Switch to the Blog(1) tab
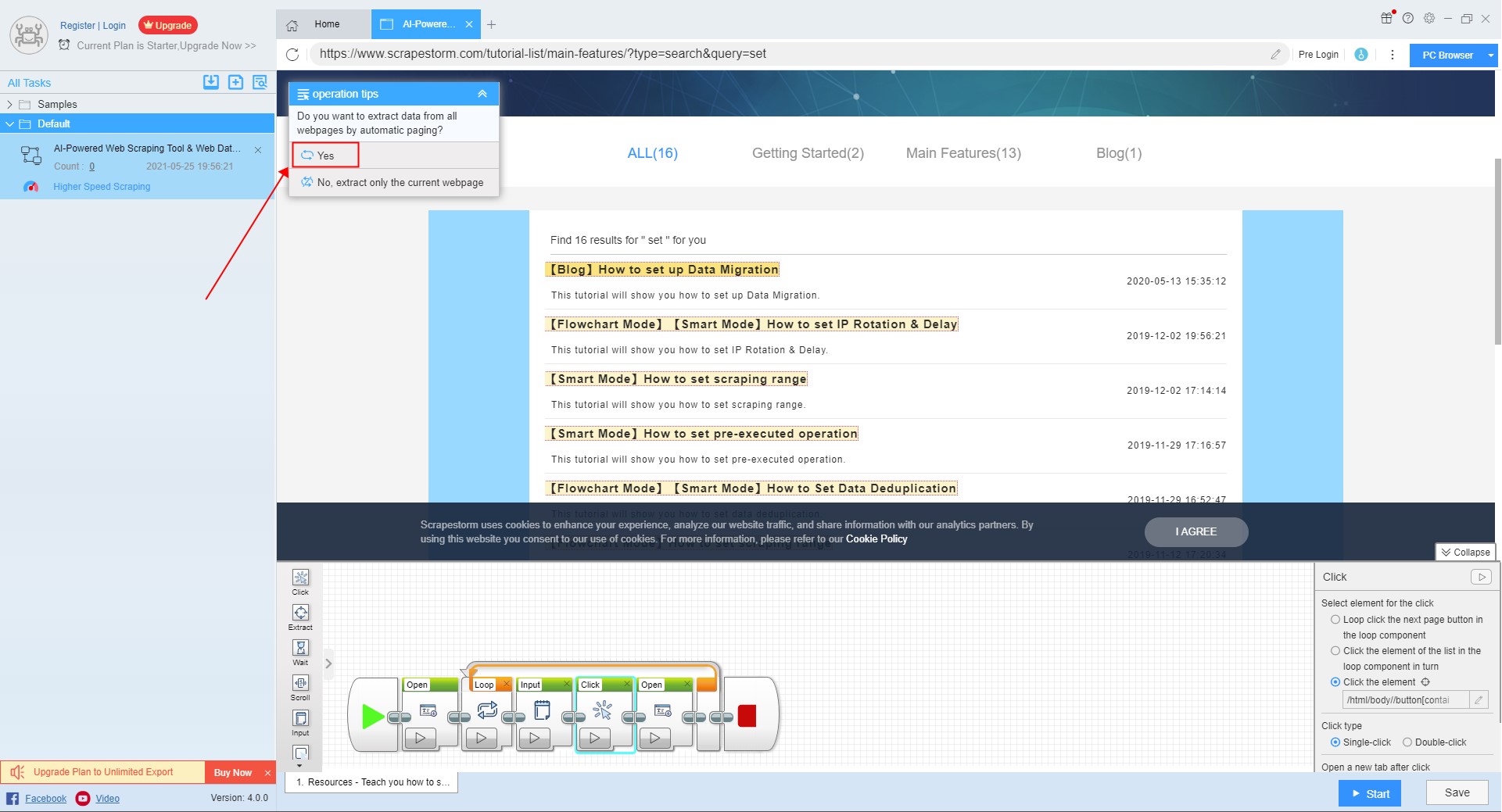The height and width of the screenshot is (812, 1502). click(x=1119, y=153)
